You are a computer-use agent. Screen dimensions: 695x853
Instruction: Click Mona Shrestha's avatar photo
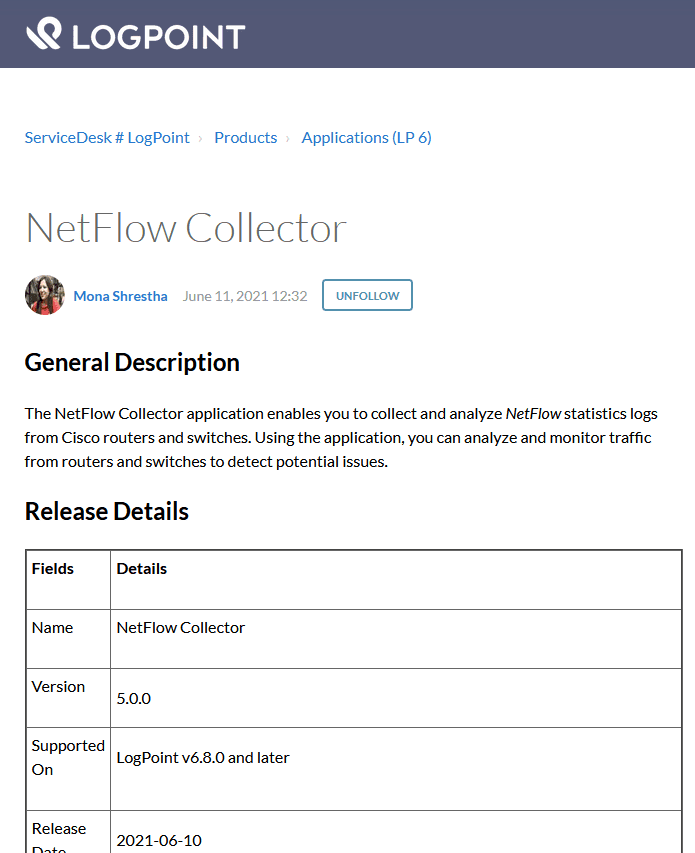[44, 296]
